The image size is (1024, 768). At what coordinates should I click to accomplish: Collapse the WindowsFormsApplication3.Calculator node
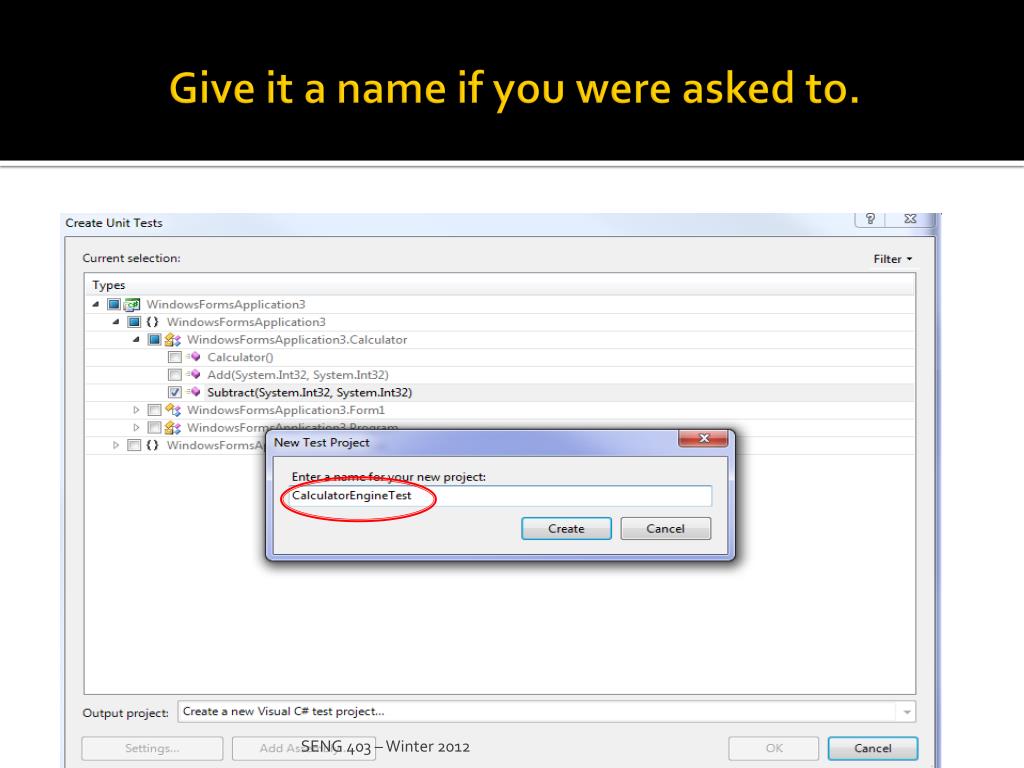click(136, 340)
